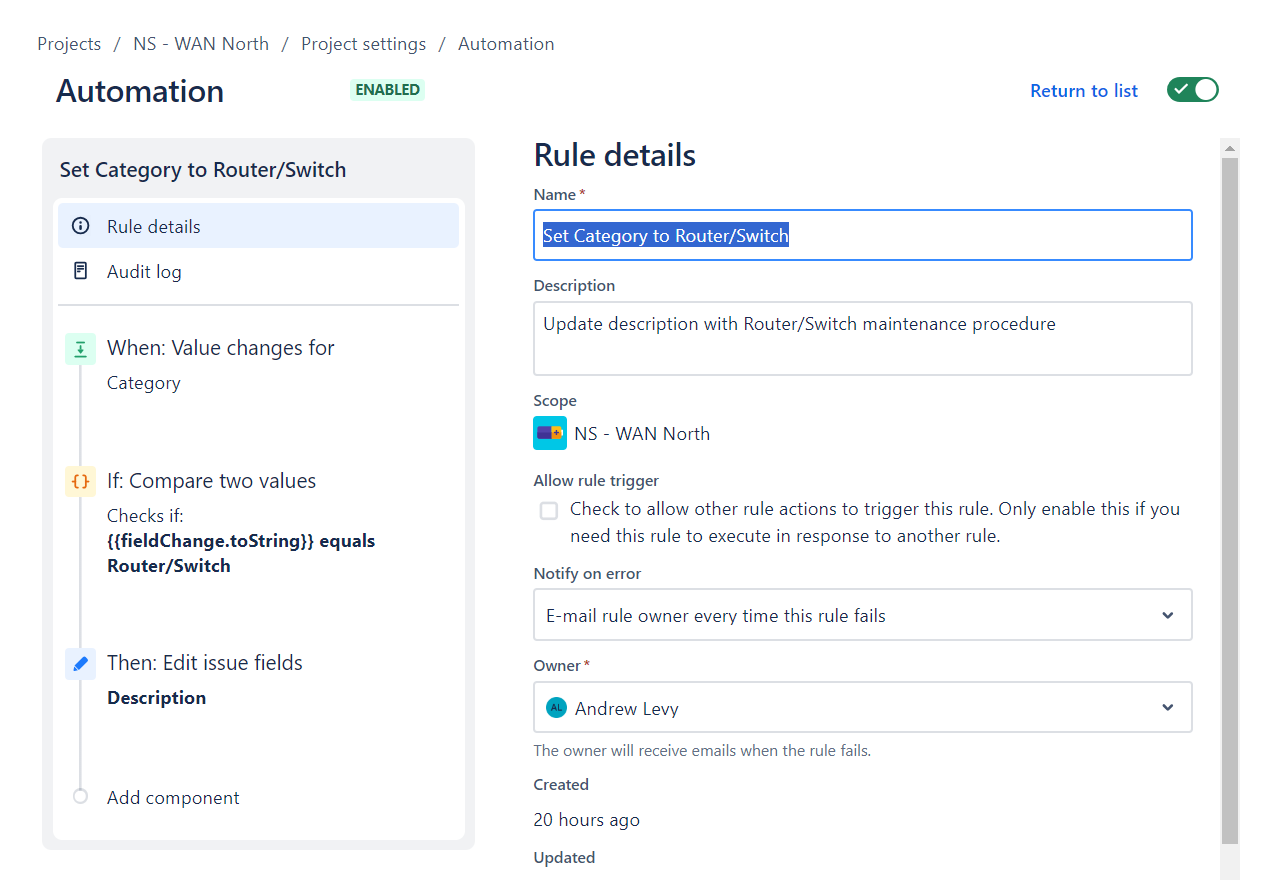Click the braces icon for Compare two values

[80, 481]
